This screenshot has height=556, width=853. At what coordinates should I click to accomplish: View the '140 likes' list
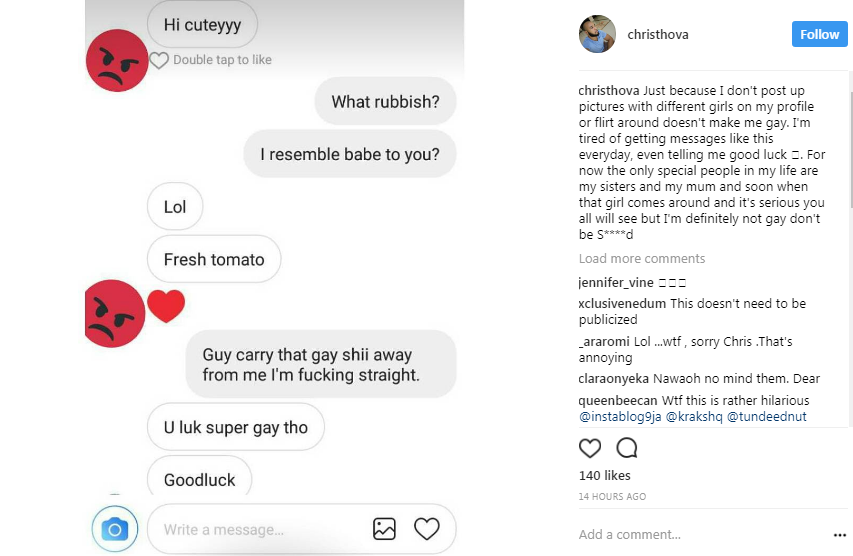tap(604, 475)
